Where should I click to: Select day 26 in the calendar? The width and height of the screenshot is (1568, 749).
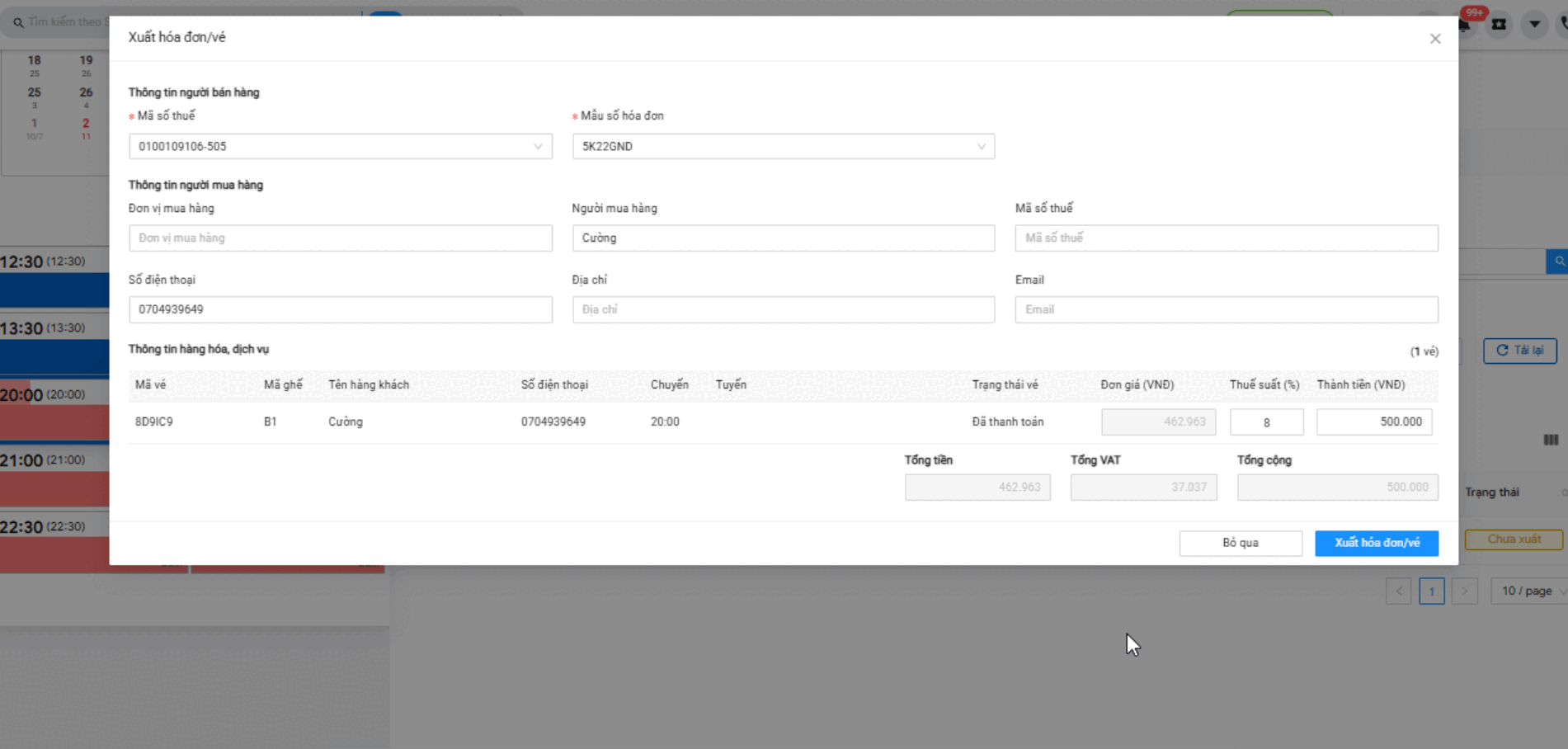[86, 93]
